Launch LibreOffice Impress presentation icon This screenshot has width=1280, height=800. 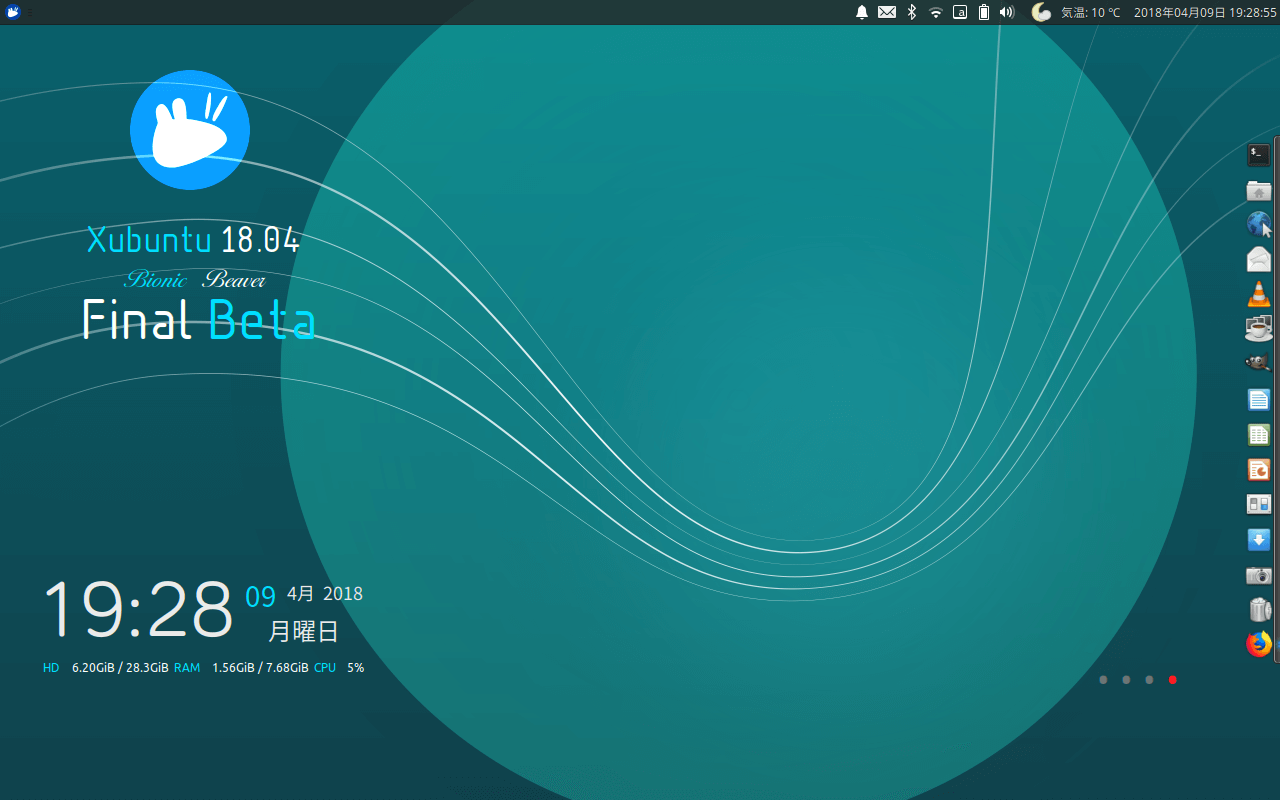(1258, 469)
